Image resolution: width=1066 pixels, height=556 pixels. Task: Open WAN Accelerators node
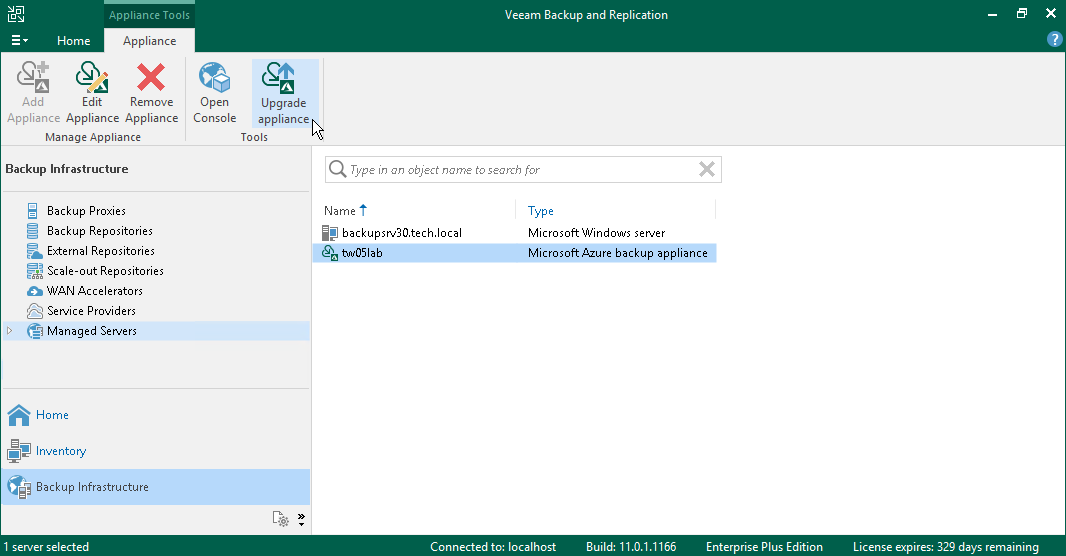coord(94,291)
